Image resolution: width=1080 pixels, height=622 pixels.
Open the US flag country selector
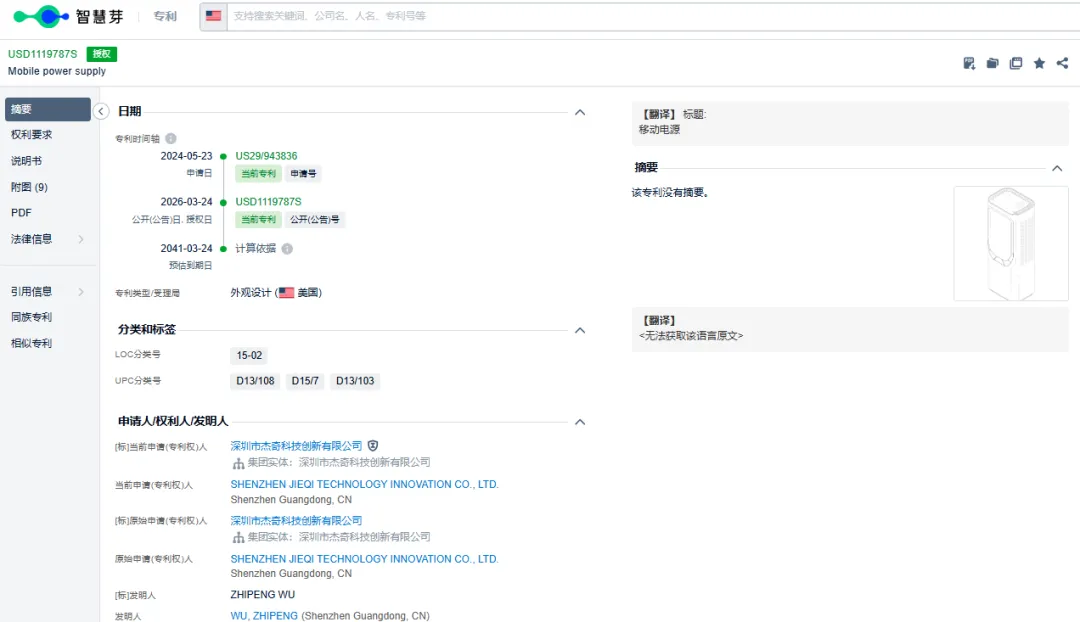click(x=214, y=16)
